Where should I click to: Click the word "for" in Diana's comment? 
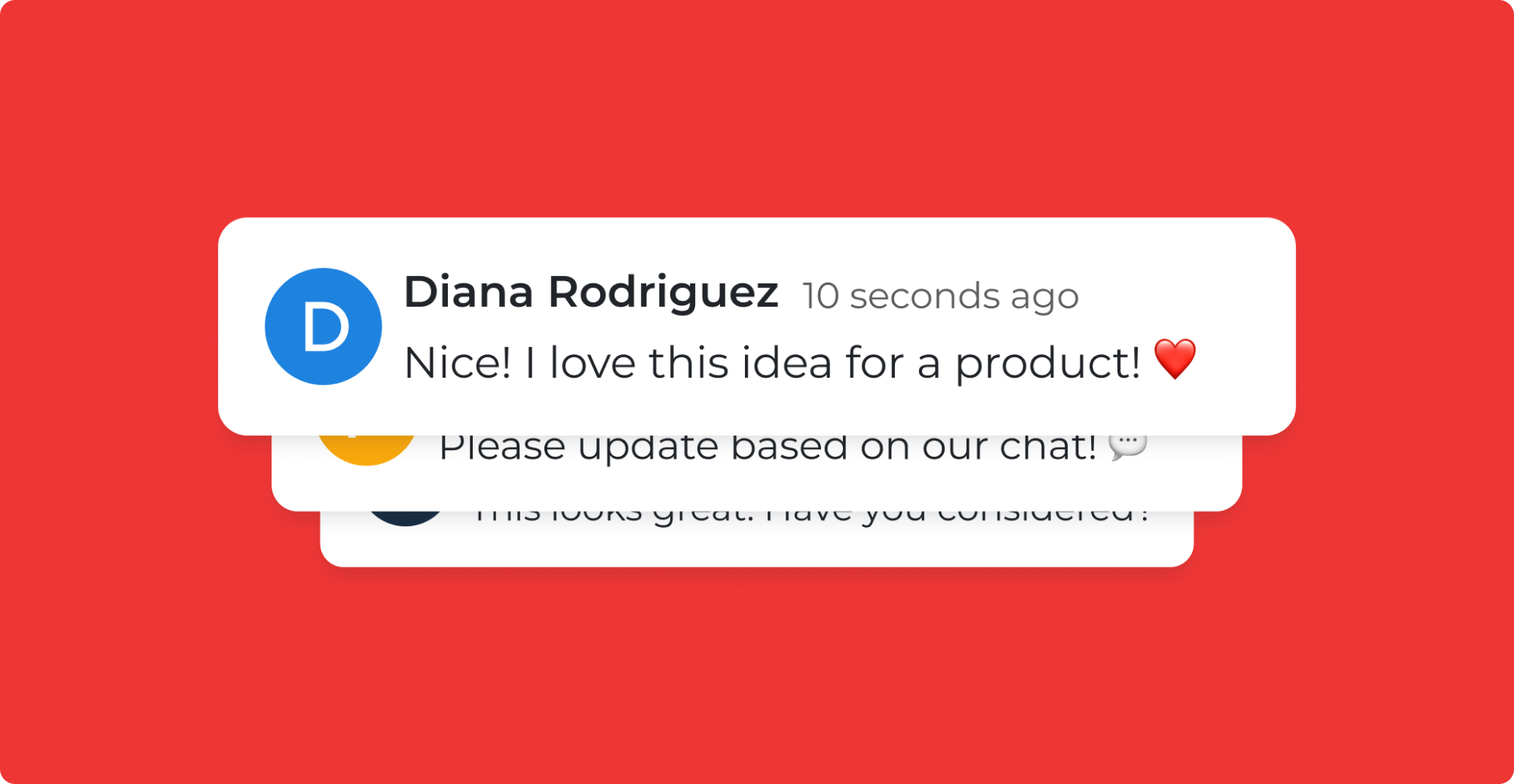point(874,363)
